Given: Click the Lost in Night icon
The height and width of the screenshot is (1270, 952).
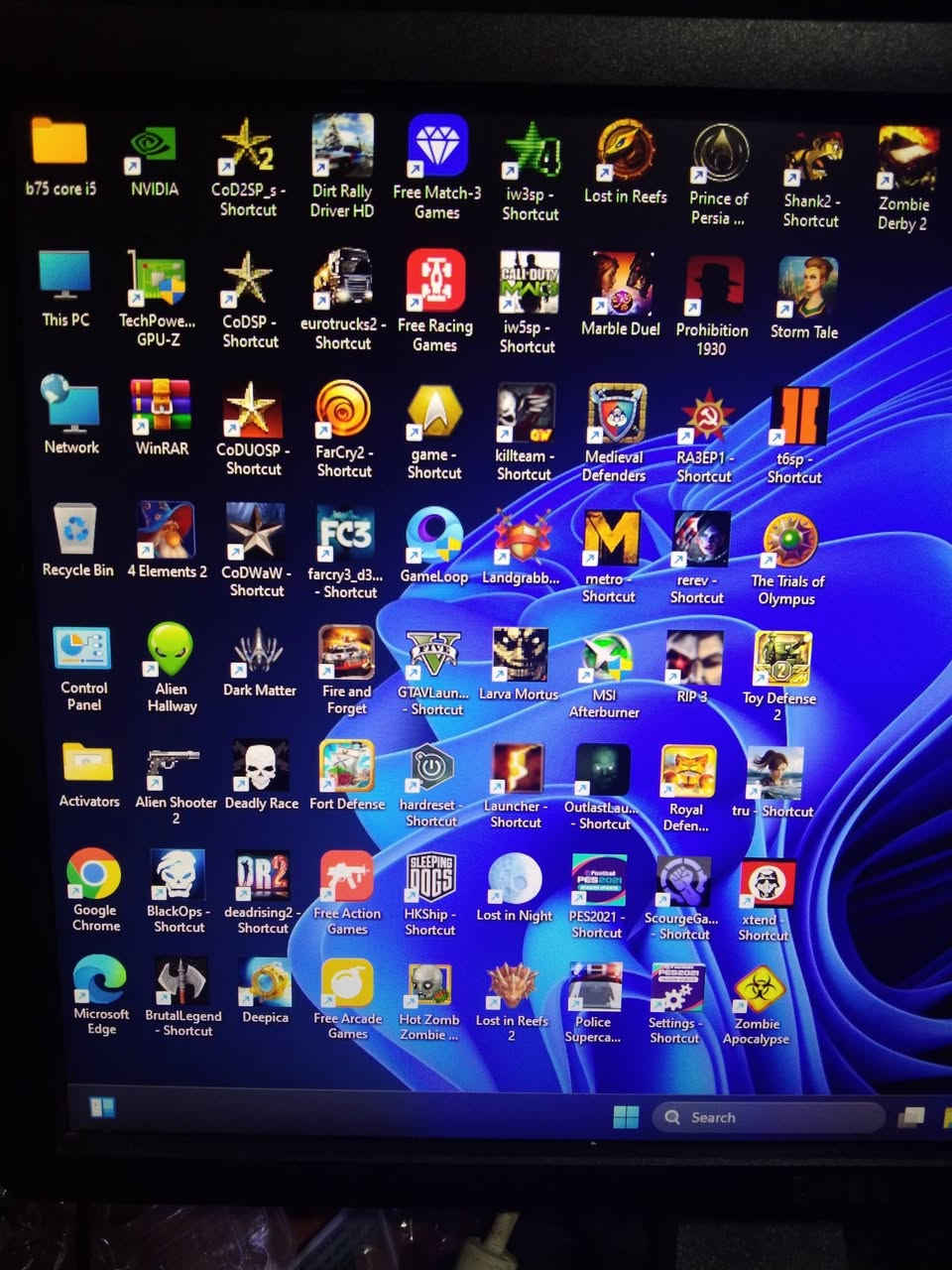Looking at the screenshot, I should (515, 880).
